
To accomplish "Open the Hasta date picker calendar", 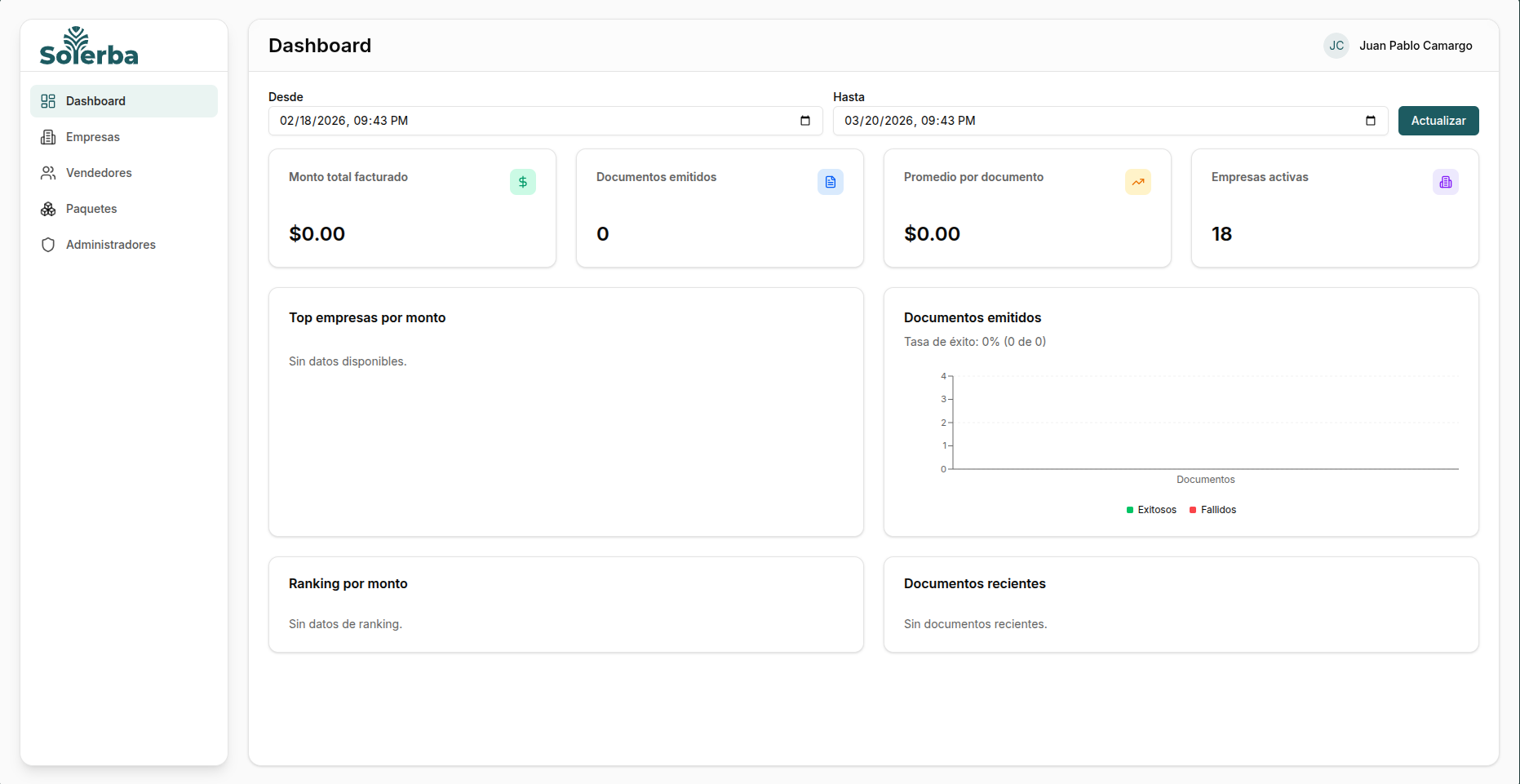I will pos(1371,121).
